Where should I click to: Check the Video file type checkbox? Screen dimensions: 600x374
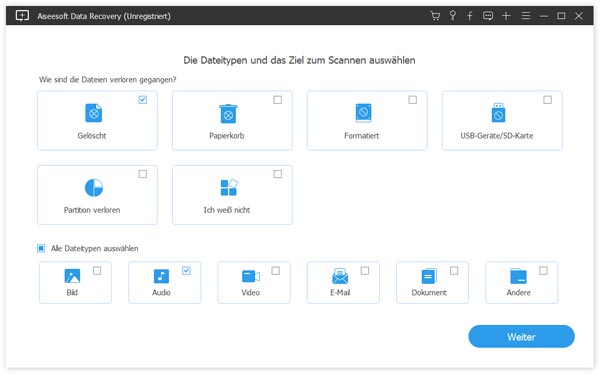pos(276,271)
